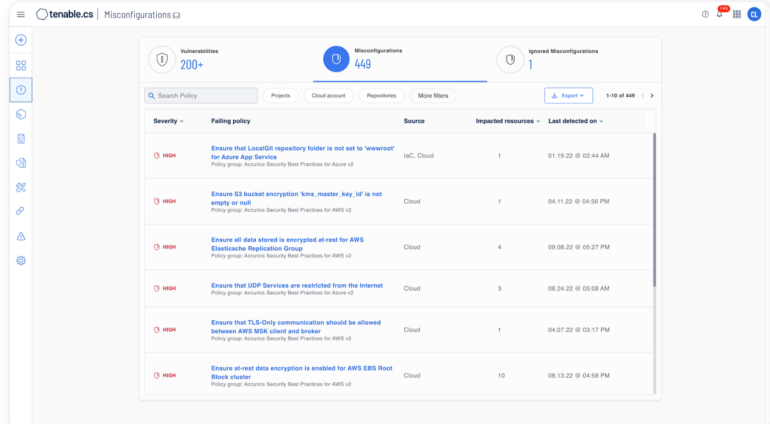Click the More filters button
The height and width of the screenshot is (424, 770).
(433, 96)
